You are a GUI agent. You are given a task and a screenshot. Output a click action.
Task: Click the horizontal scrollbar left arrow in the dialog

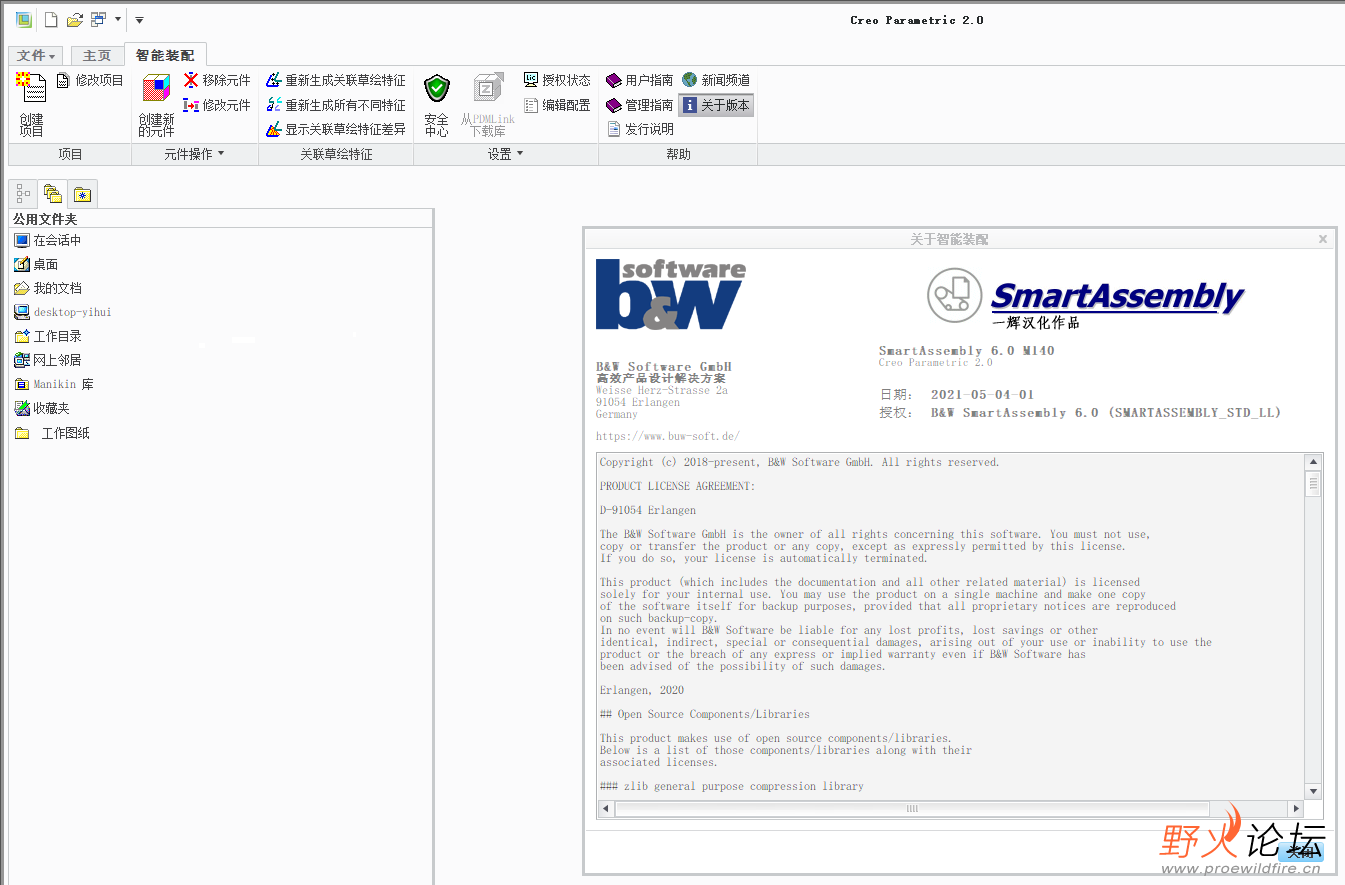click(604, 808)
